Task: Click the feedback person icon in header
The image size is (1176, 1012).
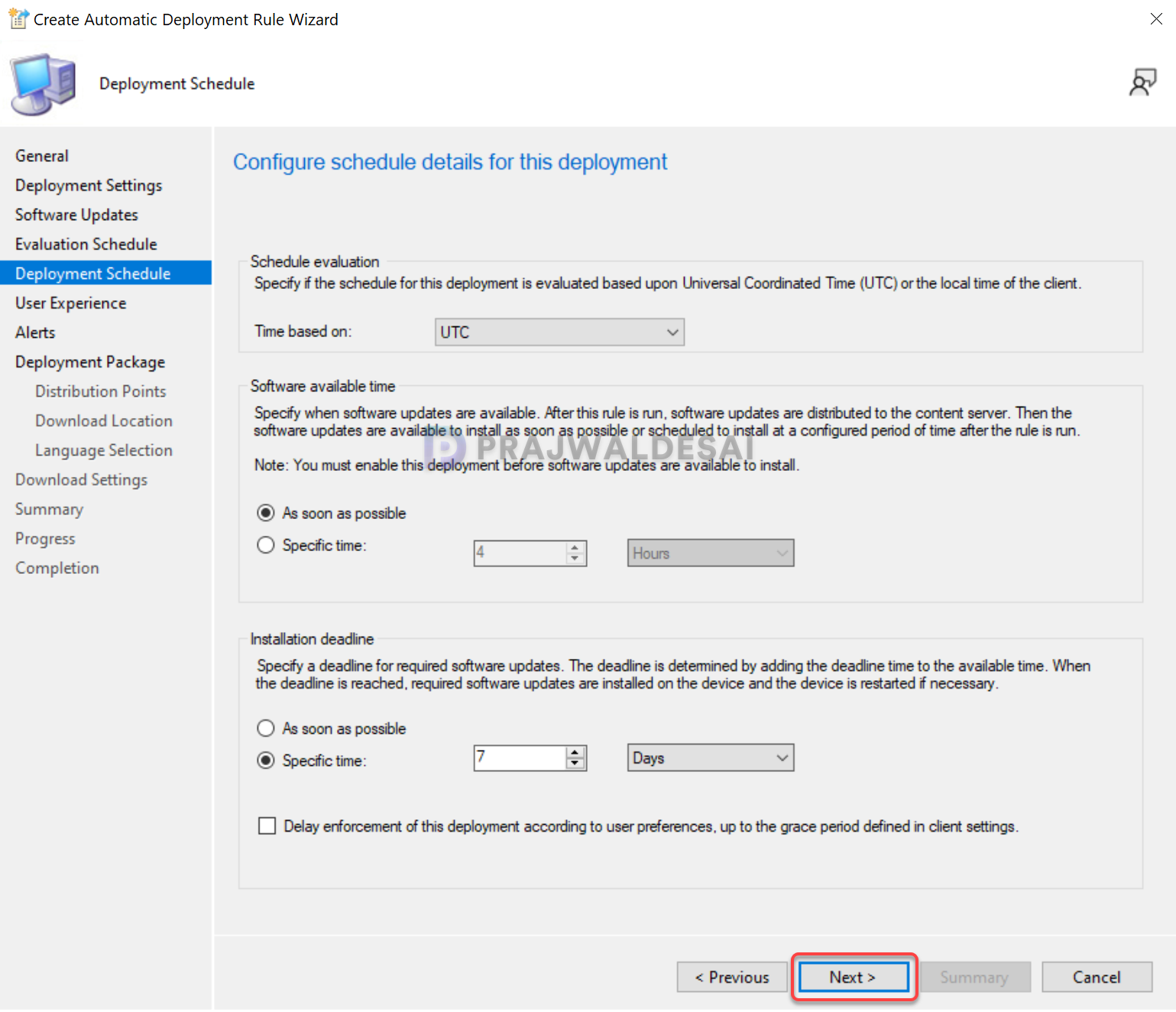Action: coord(1142,83)
